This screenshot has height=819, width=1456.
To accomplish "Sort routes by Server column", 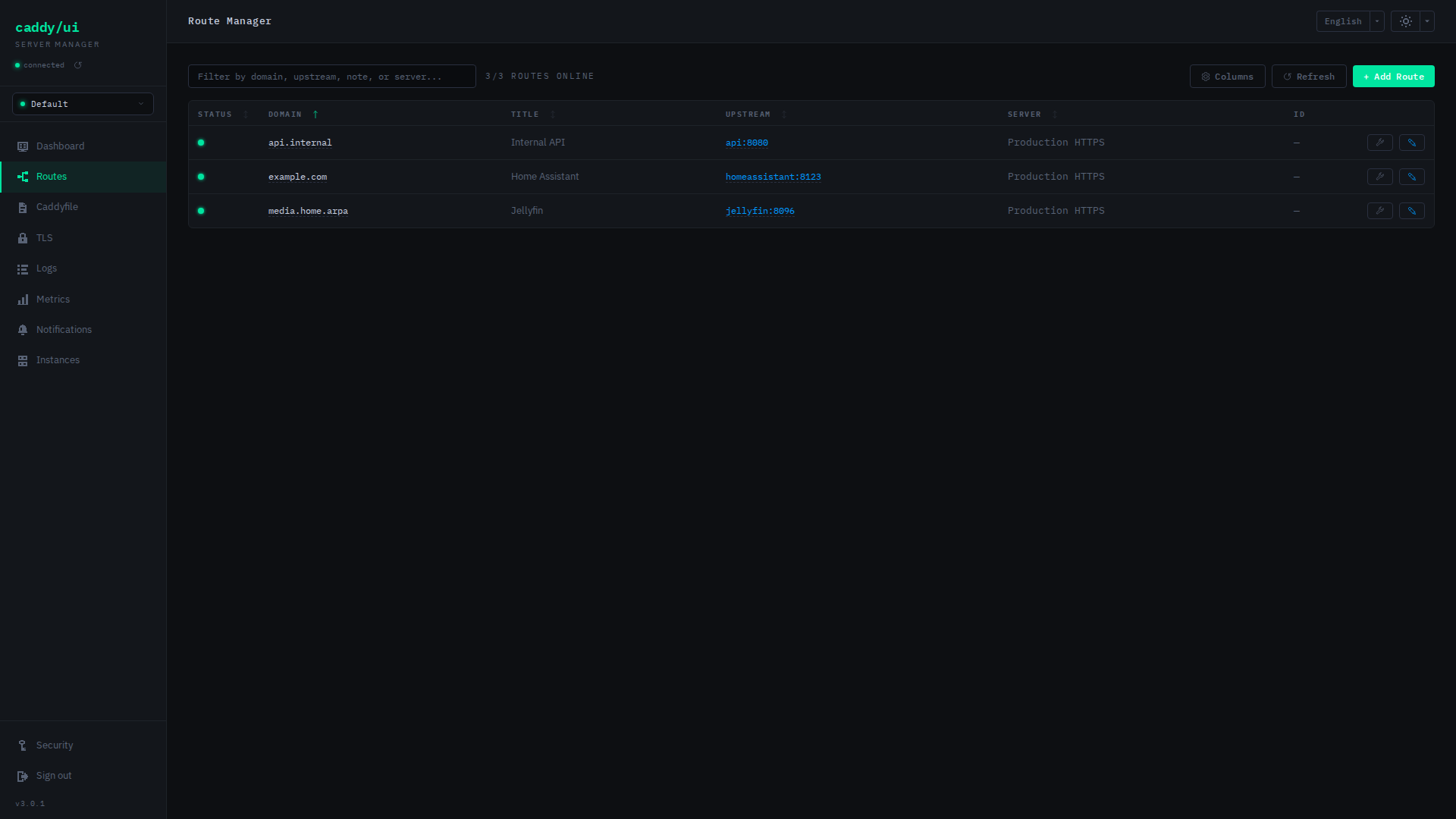I will [1032, 115].
